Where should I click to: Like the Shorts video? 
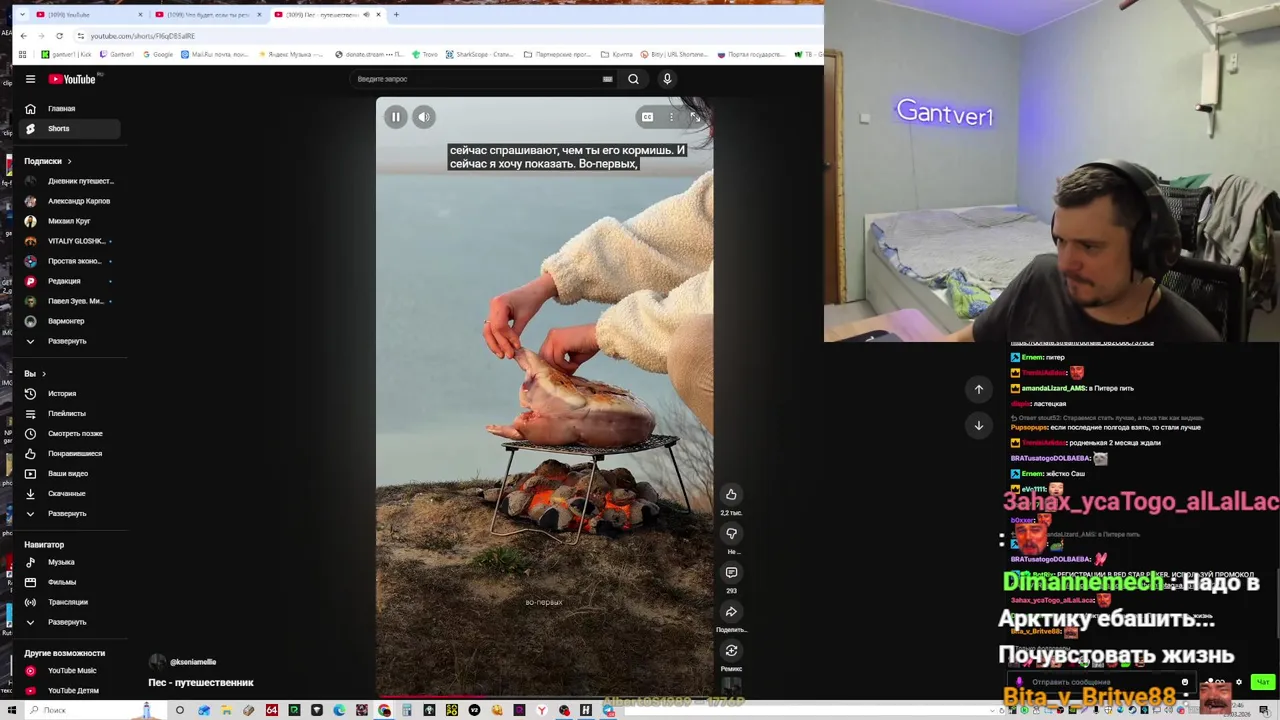[731, 494]
